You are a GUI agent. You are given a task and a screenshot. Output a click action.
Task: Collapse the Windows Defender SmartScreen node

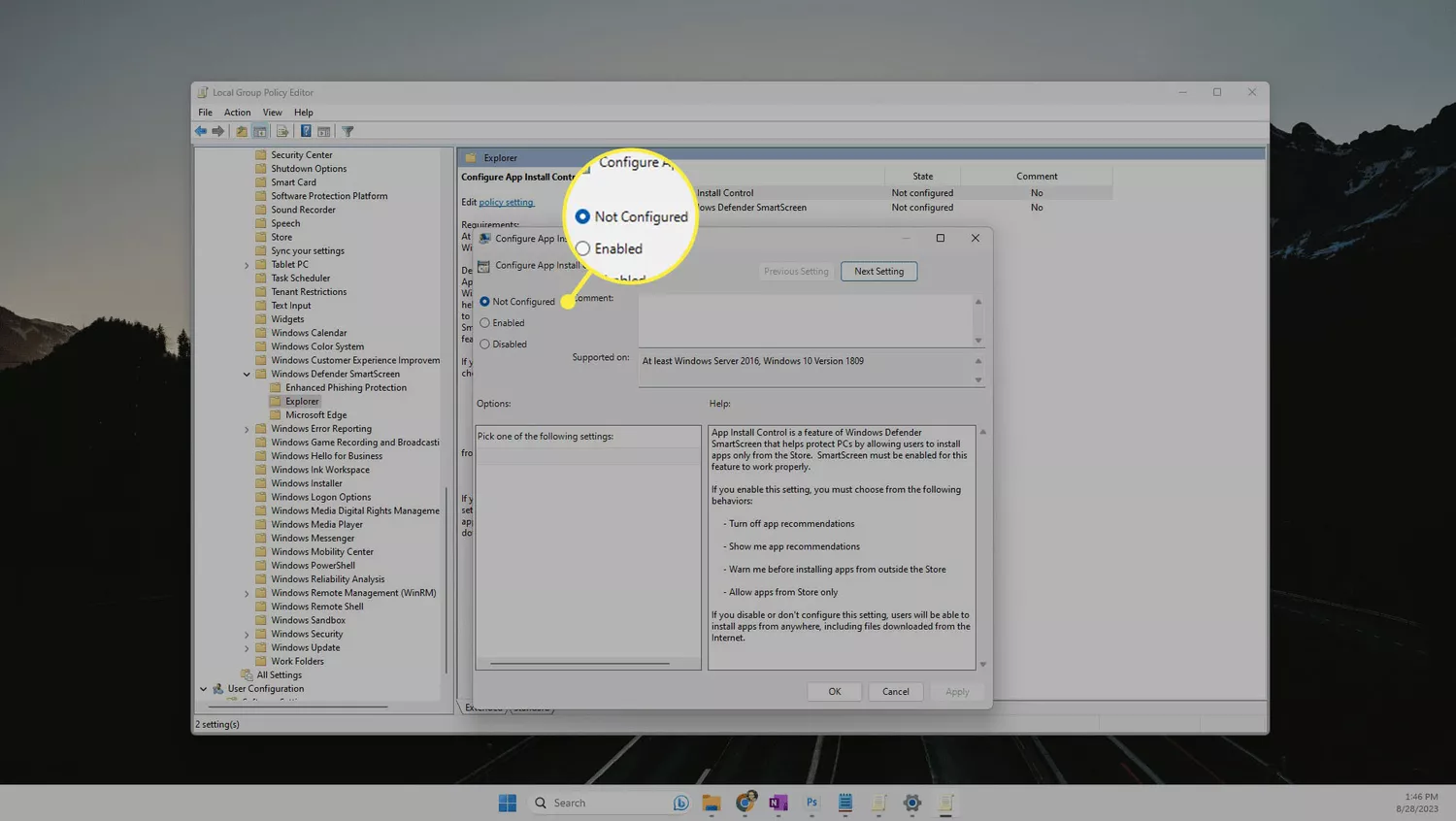click(247, 374)
